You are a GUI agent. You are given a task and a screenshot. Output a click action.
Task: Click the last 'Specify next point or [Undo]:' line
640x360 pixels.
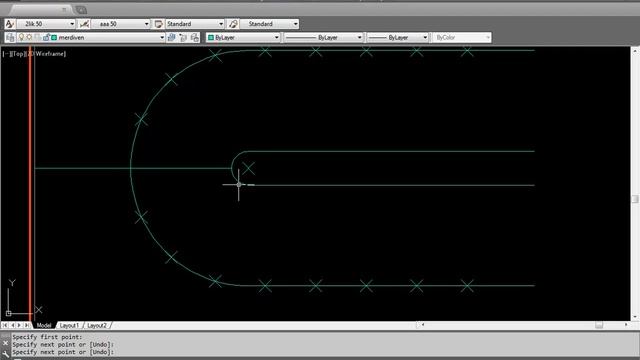point(63,352)
